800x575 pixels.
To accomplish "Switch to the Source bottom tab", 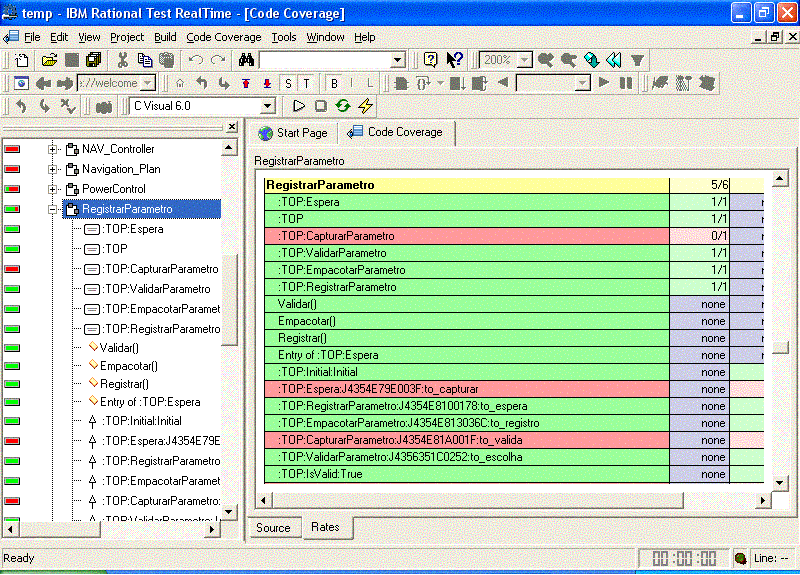I will click(273, 528).
